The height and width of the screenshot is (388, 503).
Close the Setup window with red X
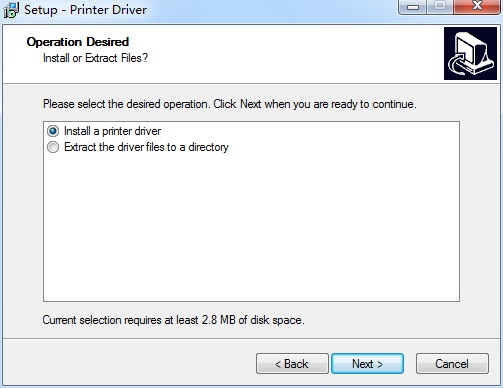(x=477, y=6)
